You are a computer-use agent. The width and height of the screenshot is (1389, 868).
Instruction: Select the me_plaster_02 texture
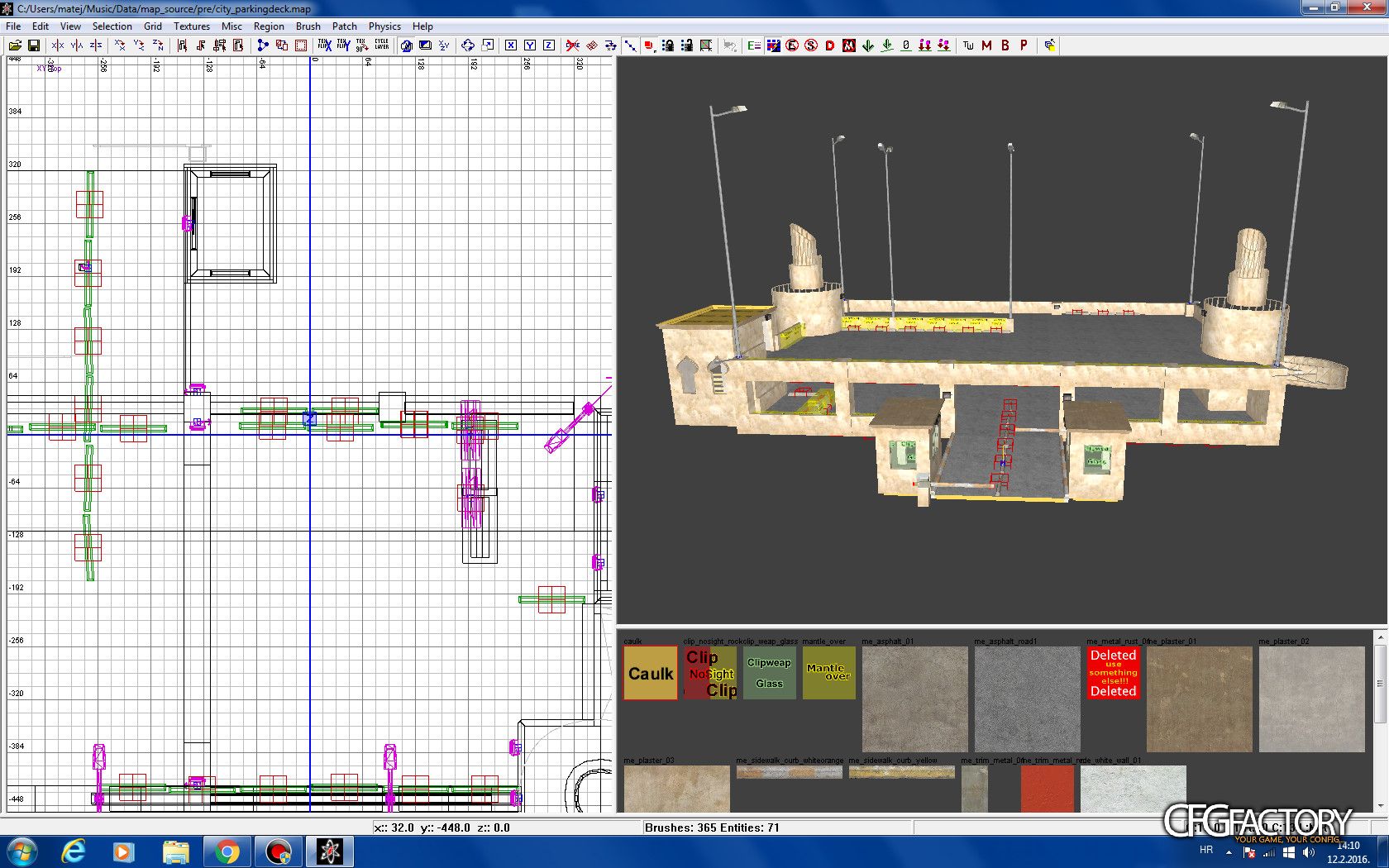(1312, 699)
